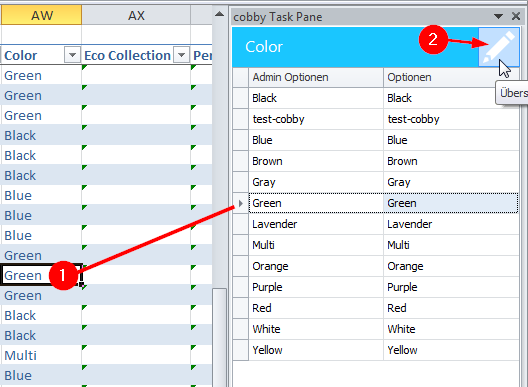Click the vertical scrollbar thumb of the sheet

220,337
